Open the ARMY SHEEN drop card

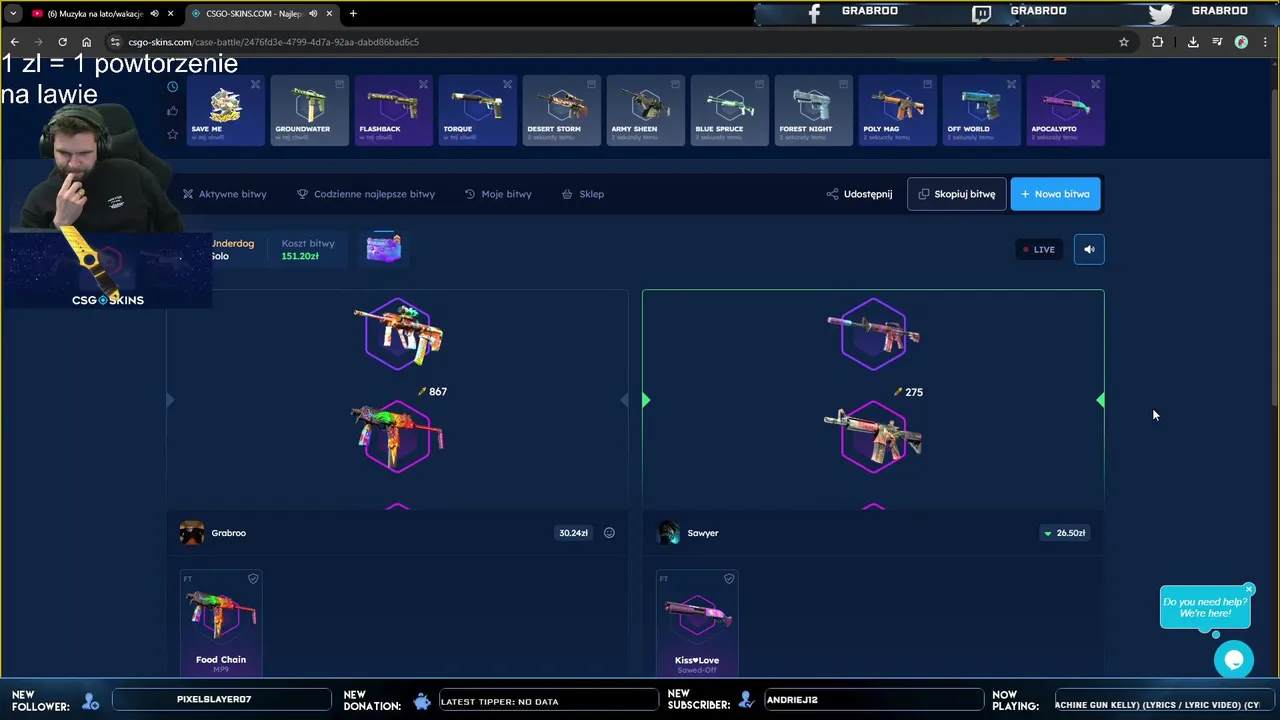click(646, 110)
